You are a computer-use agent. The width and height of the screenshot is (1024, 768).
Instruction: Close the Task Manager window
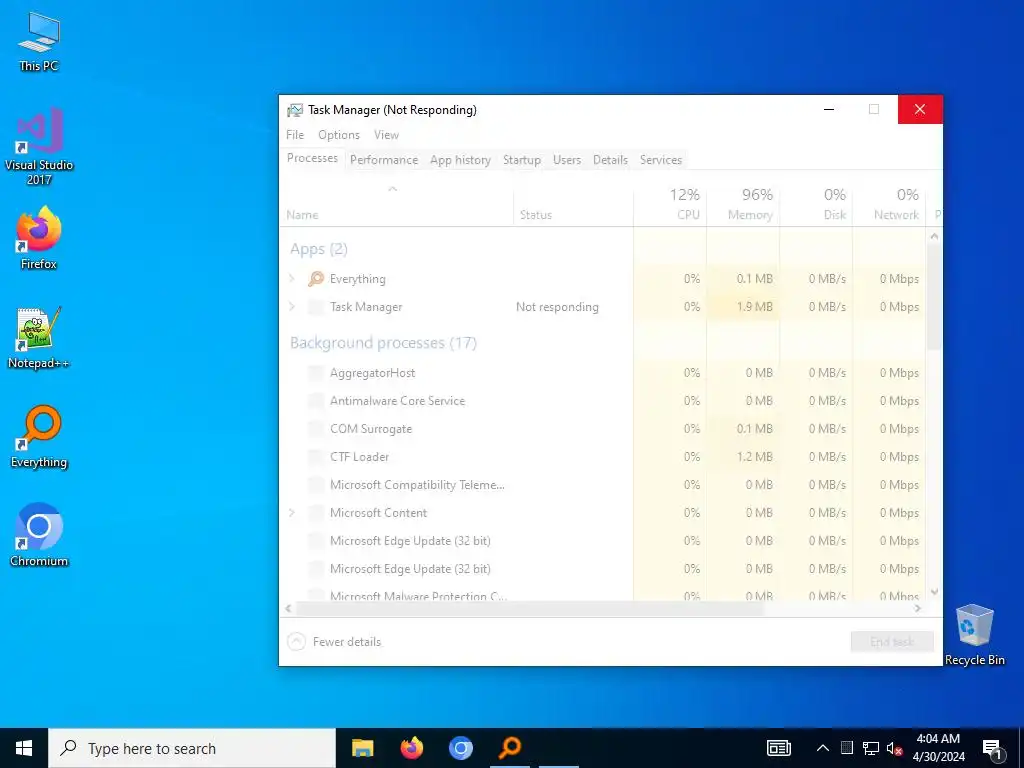click(920, 109)
